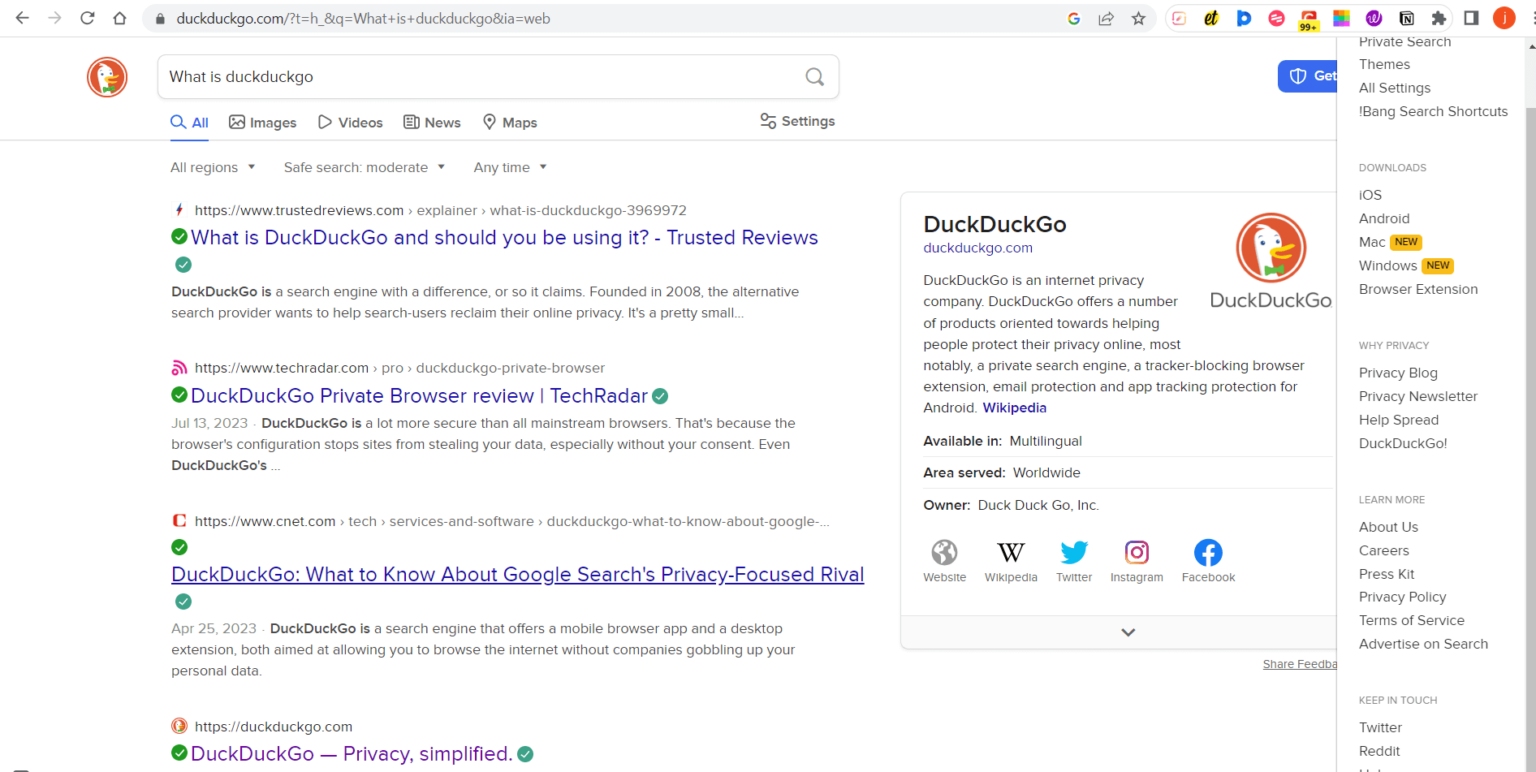
Task: Click the browser reload icon
Action: pos(87,17)
